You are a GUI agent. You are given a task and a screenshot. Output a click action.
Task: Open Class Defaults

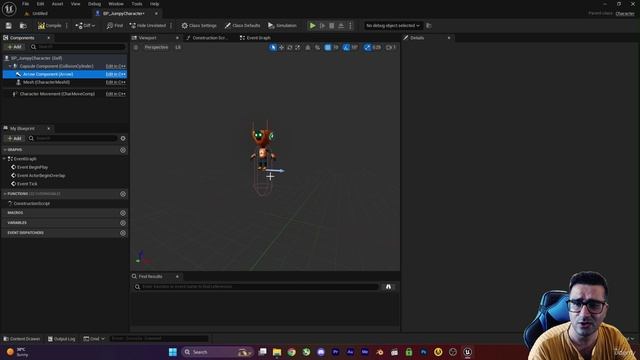(x=242, y=26)
